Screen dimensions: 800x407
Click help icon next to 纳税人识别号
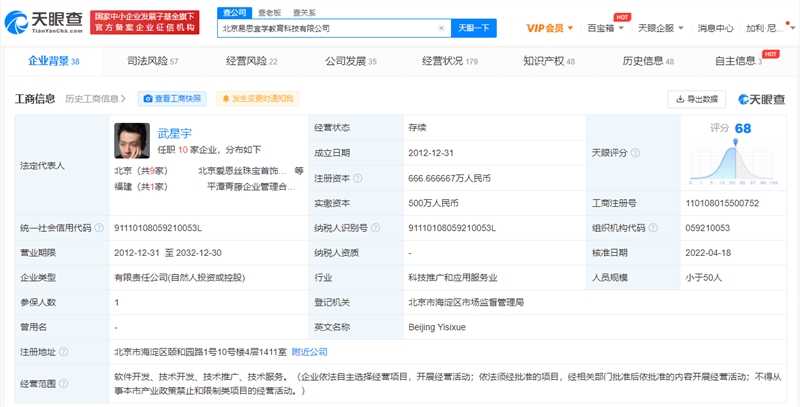pyautogui.click(x=376, y=228)
